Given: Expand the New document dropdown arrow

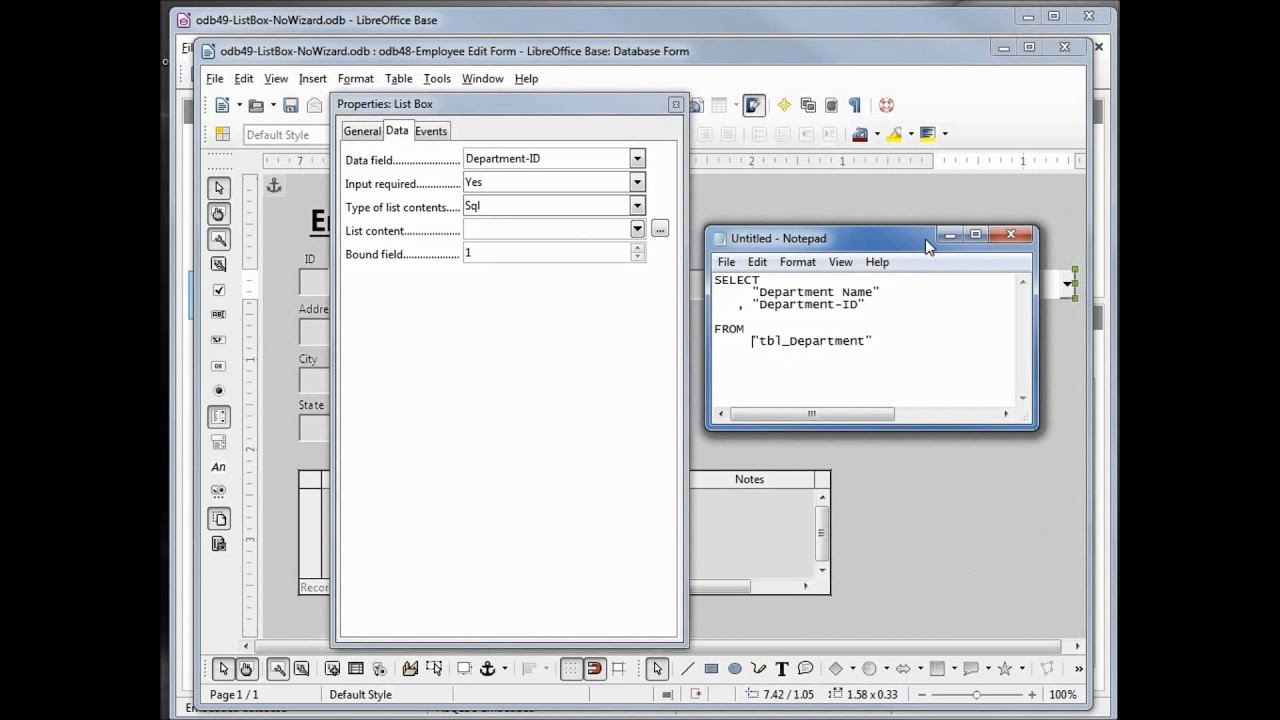Looking at the screenshot, I should (239, 105).
